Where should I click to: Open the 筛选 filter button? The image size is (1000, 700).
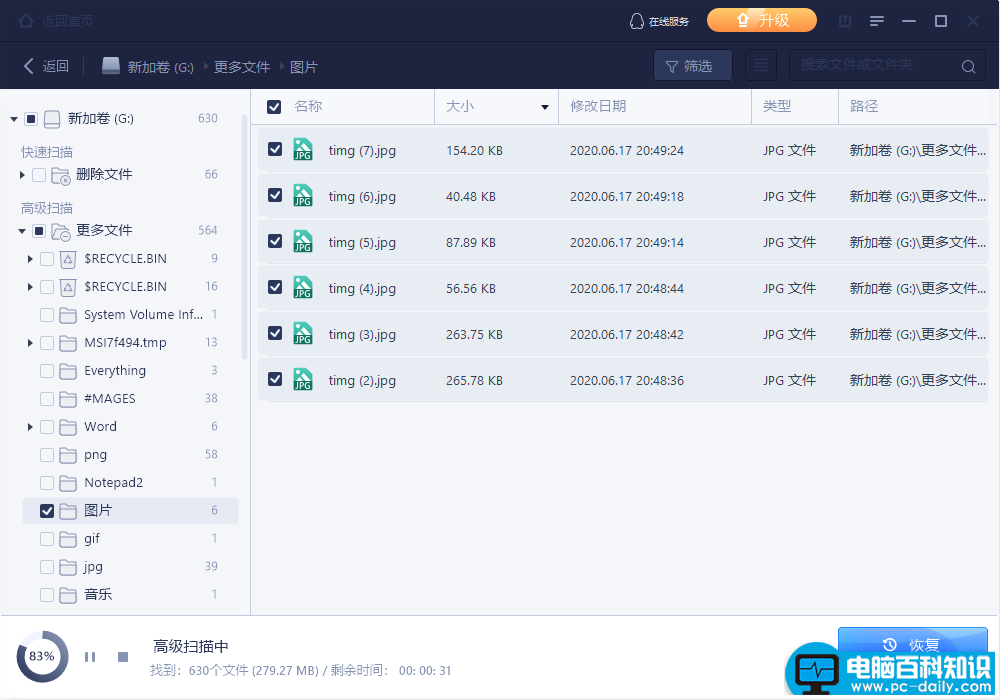click(x=693, y=66)
